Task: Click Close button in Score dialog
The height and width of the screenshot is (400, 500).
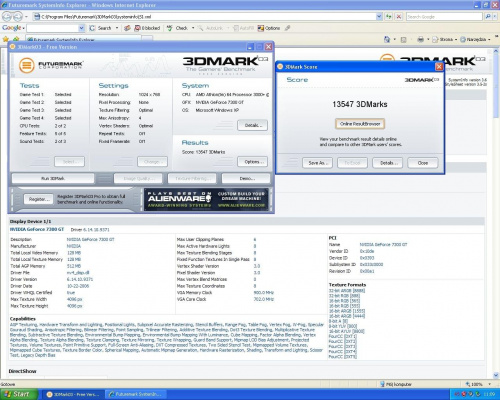Action: (x=423, y=163)
